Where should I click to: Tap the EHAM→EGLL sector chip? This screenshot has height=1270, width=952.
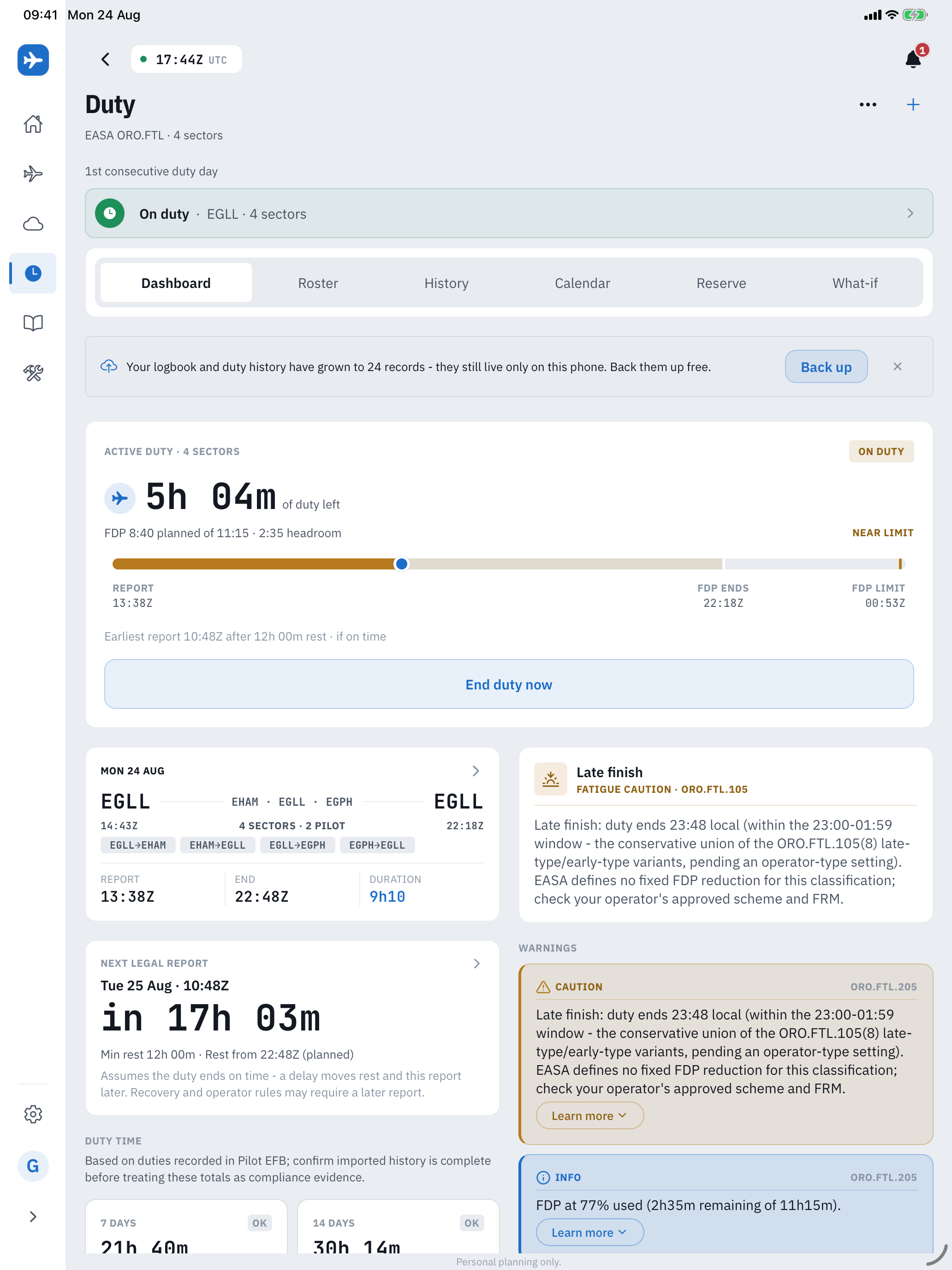pos(218,845)
